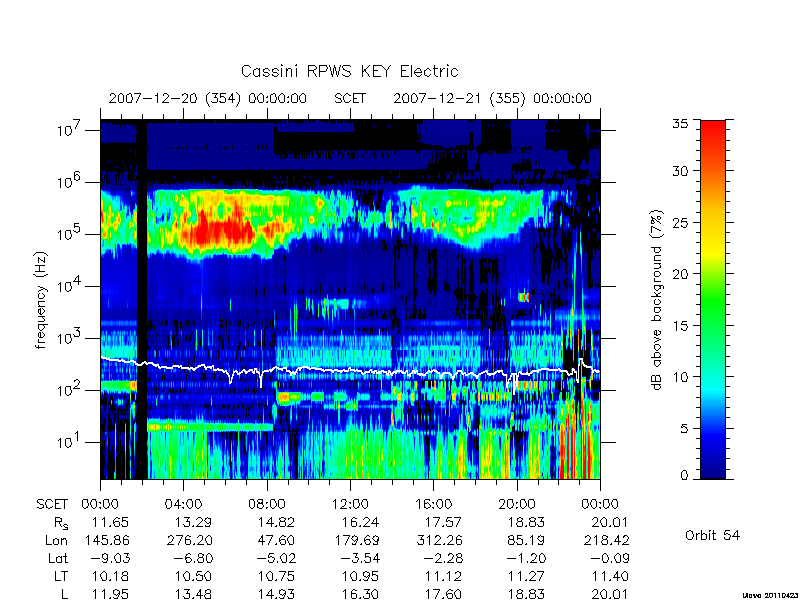Screen dimensions: 800x600
Task: Click the 10^1 frequency tick label
Action: click(x=70, y=441)
